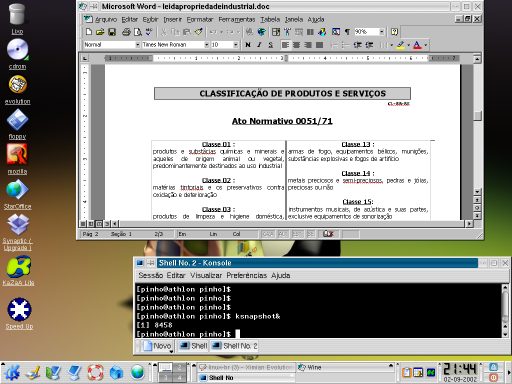The image size is (512, 384).
Task: Toggle italic formatting
Action: pos(259,45)
